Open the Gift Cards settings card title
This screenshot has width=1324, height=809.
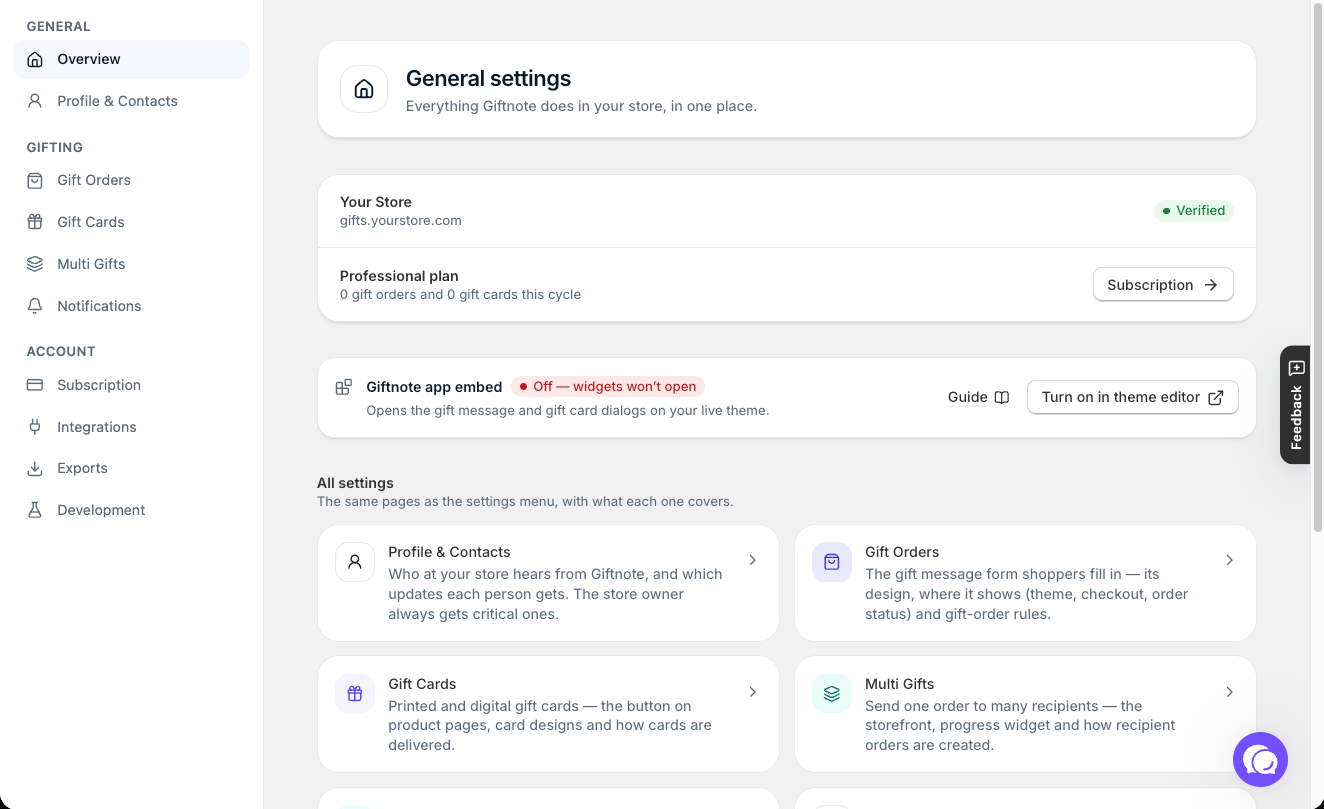coord(422,684)
